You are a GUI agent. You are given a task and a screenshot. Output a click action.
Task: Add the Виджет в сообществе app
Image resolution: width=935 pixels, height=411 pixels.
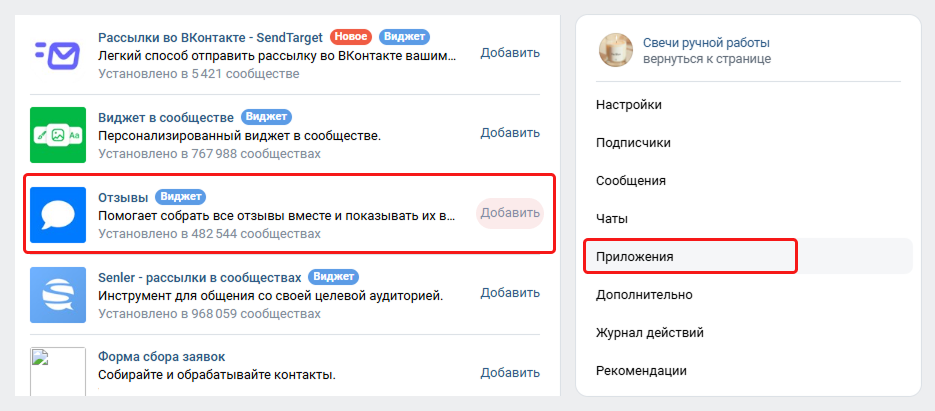pos(510,133)
